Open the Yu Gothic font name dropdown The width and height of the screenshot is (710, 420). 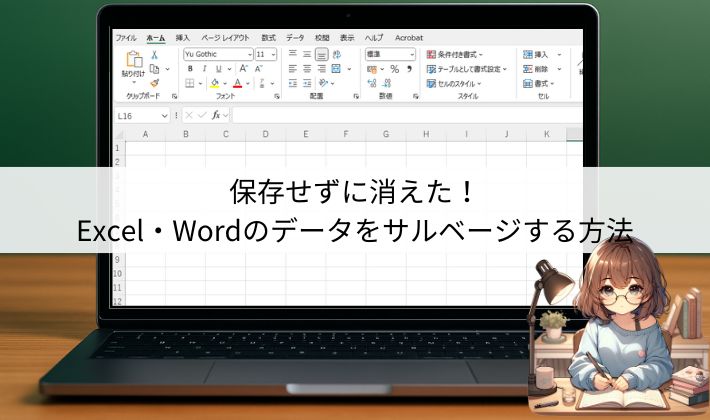point(250,54)
